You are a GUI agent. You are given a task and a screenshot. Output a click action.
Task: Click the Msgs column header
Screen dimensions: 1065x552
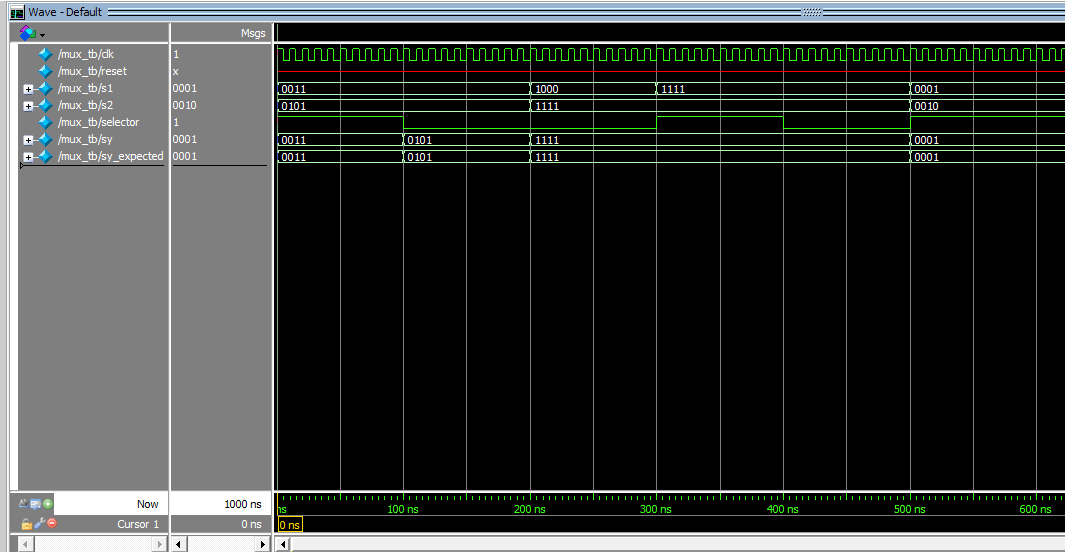tap(253, 33)
